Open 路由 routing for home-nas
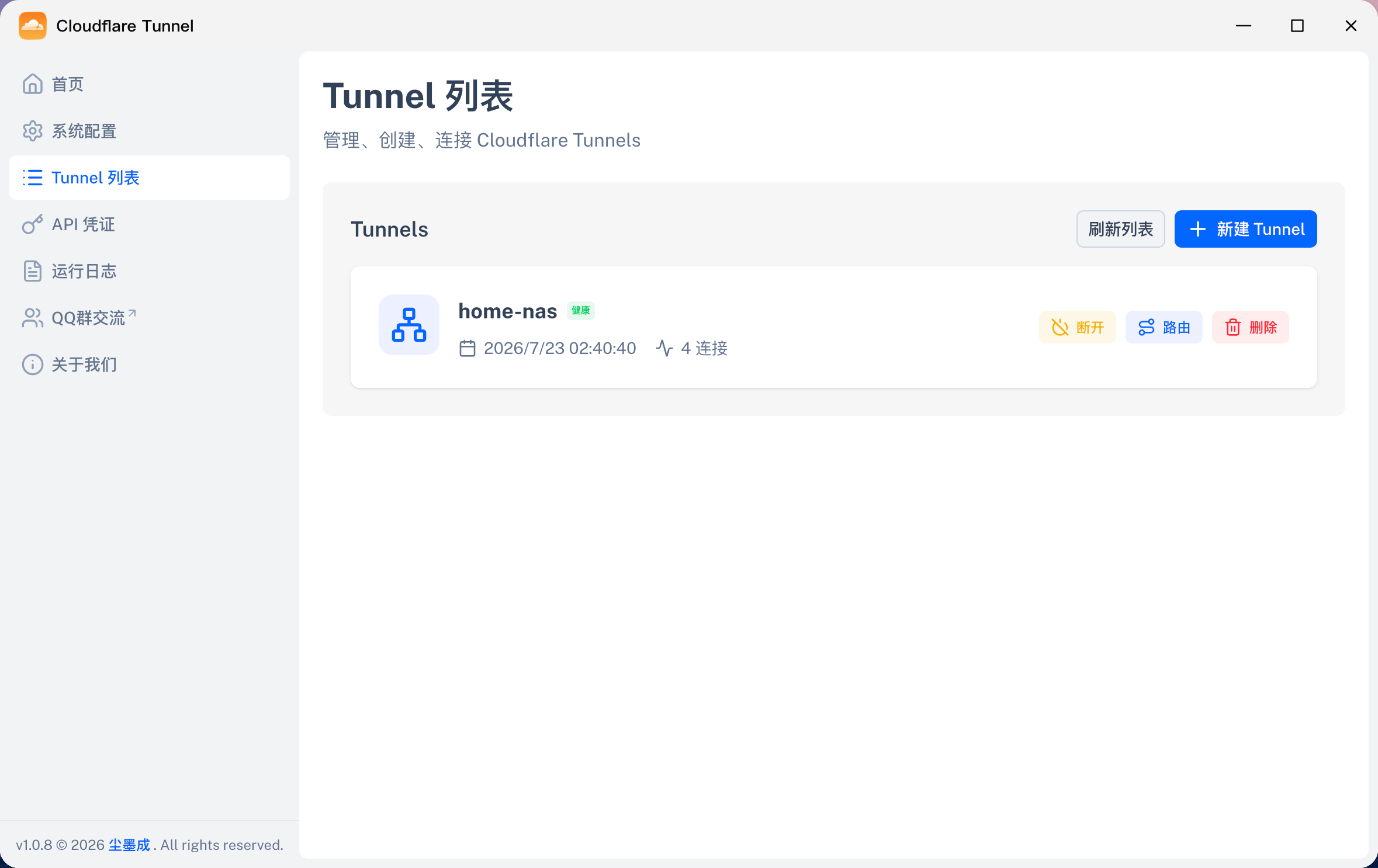Image resolution: width=1378 pixels, height=868 pixels. (1164, 327)
